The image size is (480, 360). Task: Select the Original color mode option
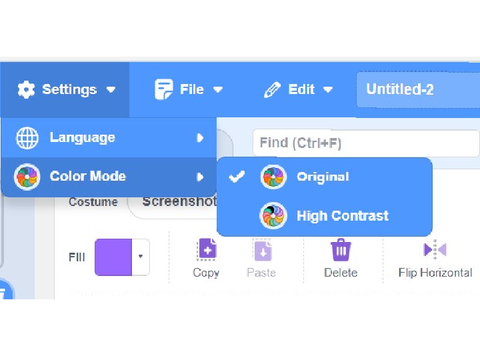(325, 177)
